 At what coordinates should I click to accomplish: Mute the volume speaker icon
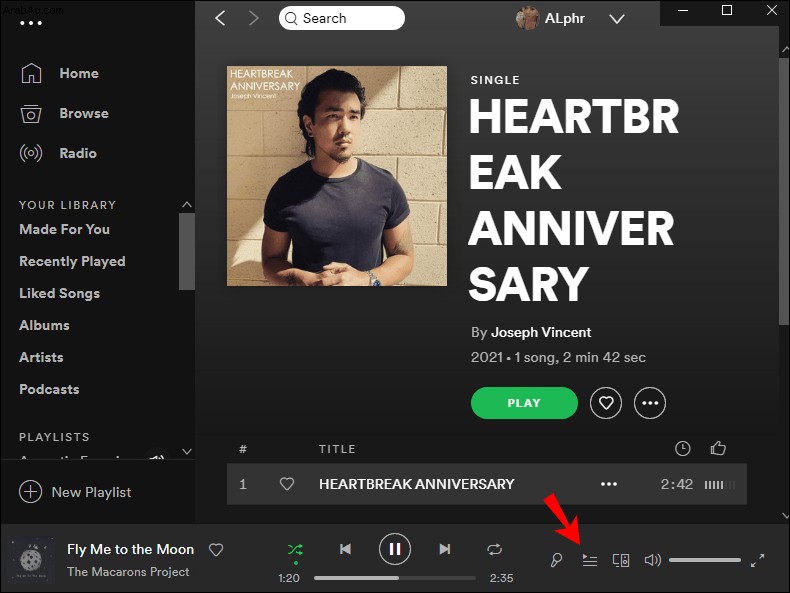point(652,560)
